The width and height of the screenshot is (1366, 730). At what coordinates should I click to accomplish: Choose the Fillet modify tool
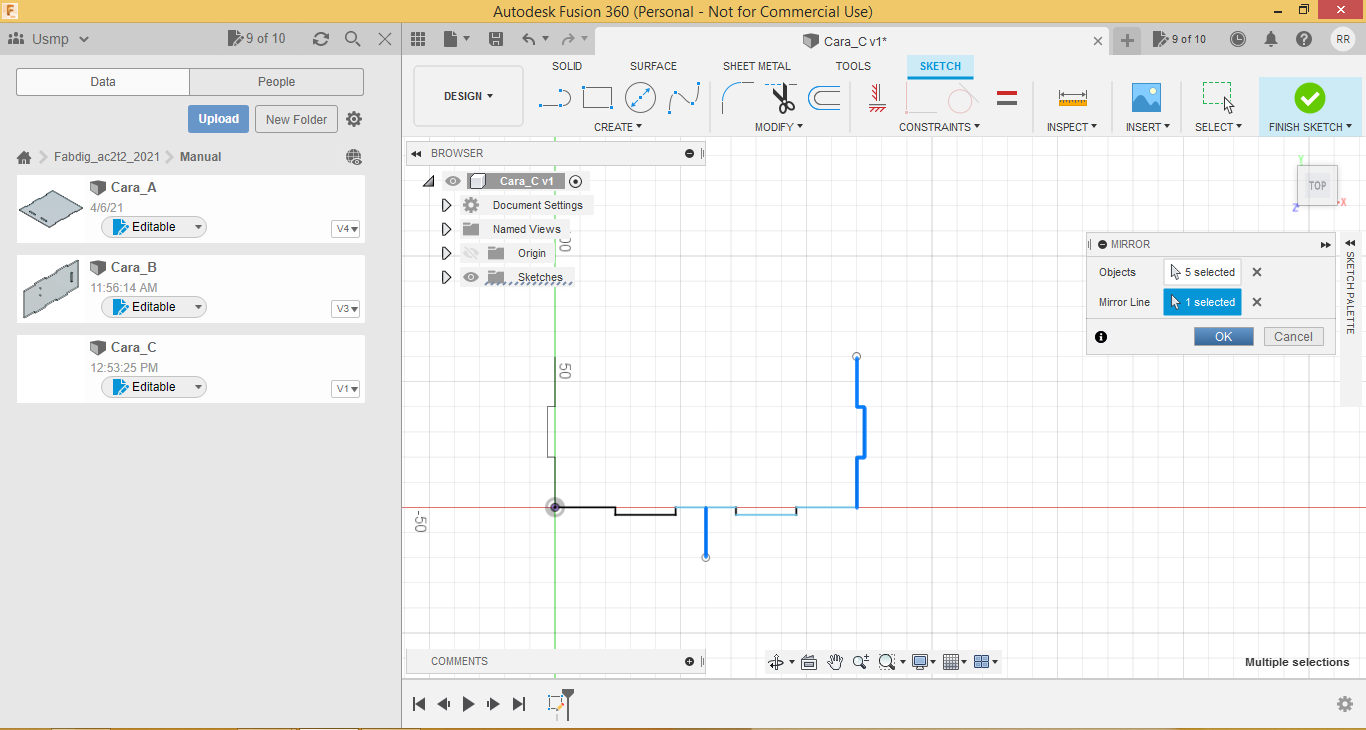click(738, 97)
